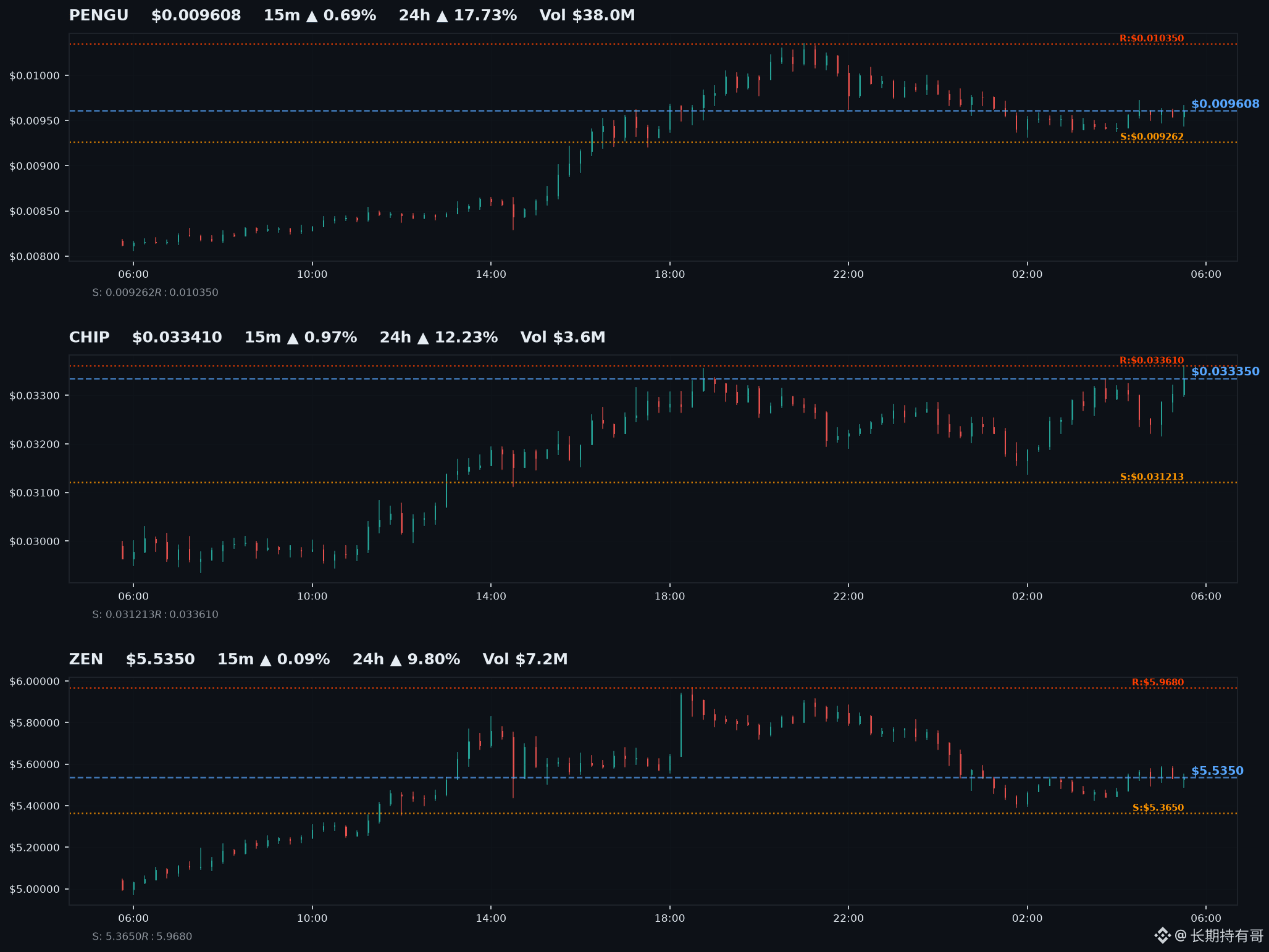This screenshot has height=952, width=1269.
Task: Click the S:$0.009262 support label
Action: (1152, 136)
